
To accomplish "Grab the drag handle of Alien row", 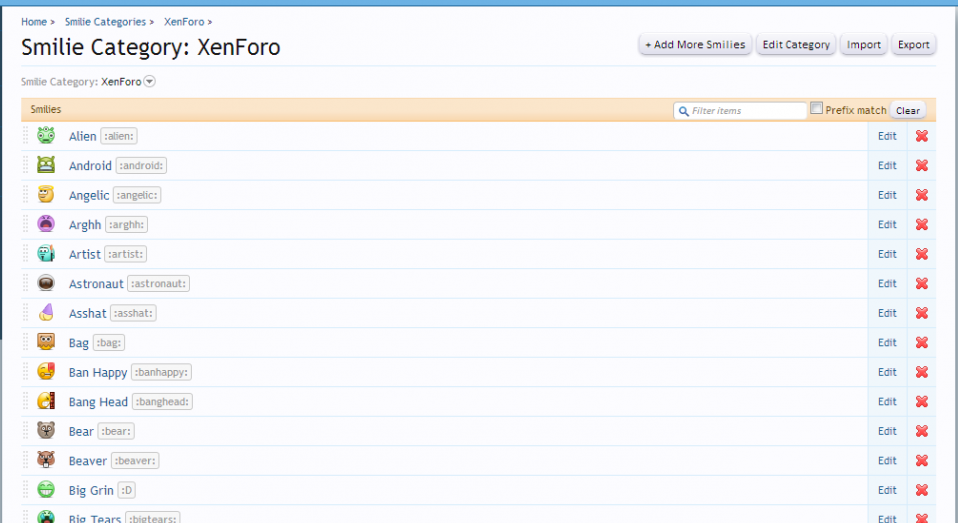I will tap(26, 136).
